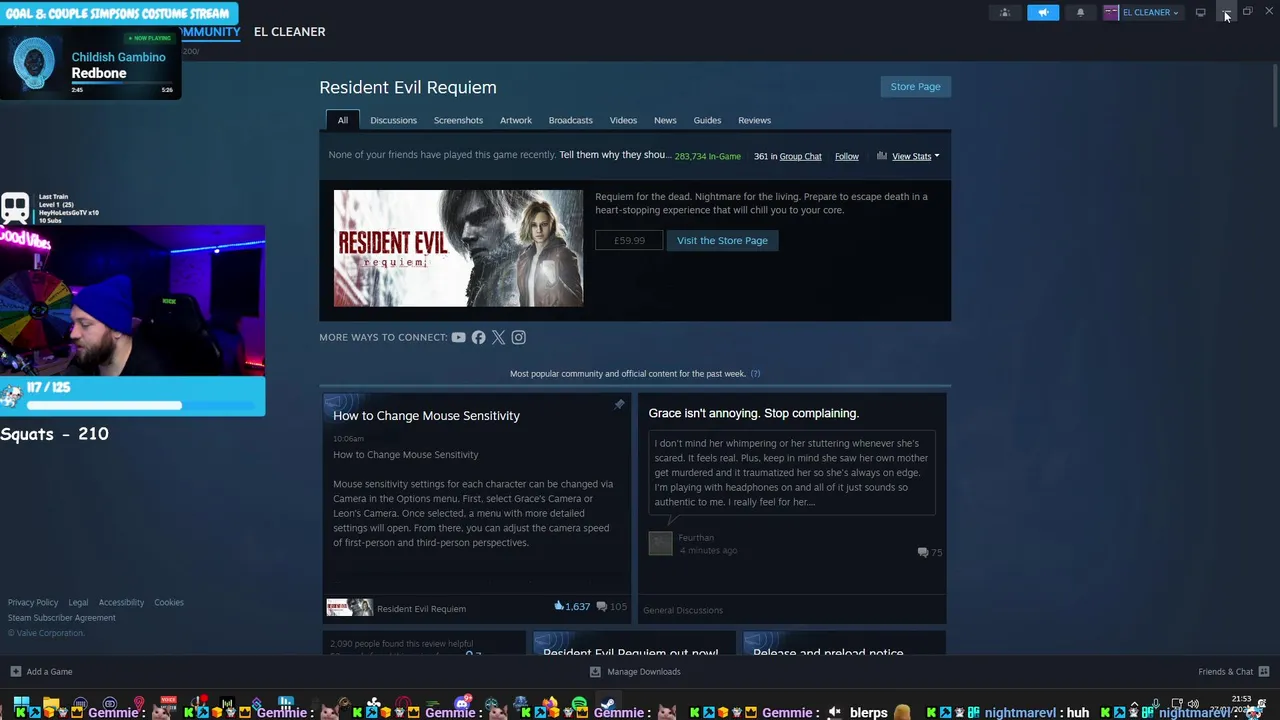Switch to the Discussions tab
The width and height of the screenshot is (1280, 720).
pyautogui.click(x=393, y=120)
